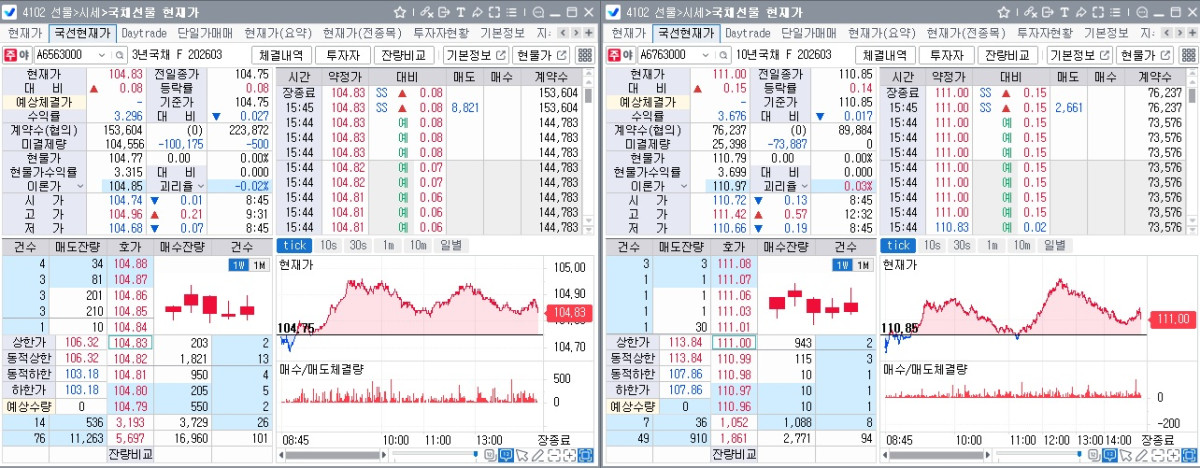Open the Daytrade tab in left window
This screenshot has width=1200, height=468.
(x=142, y=33)
